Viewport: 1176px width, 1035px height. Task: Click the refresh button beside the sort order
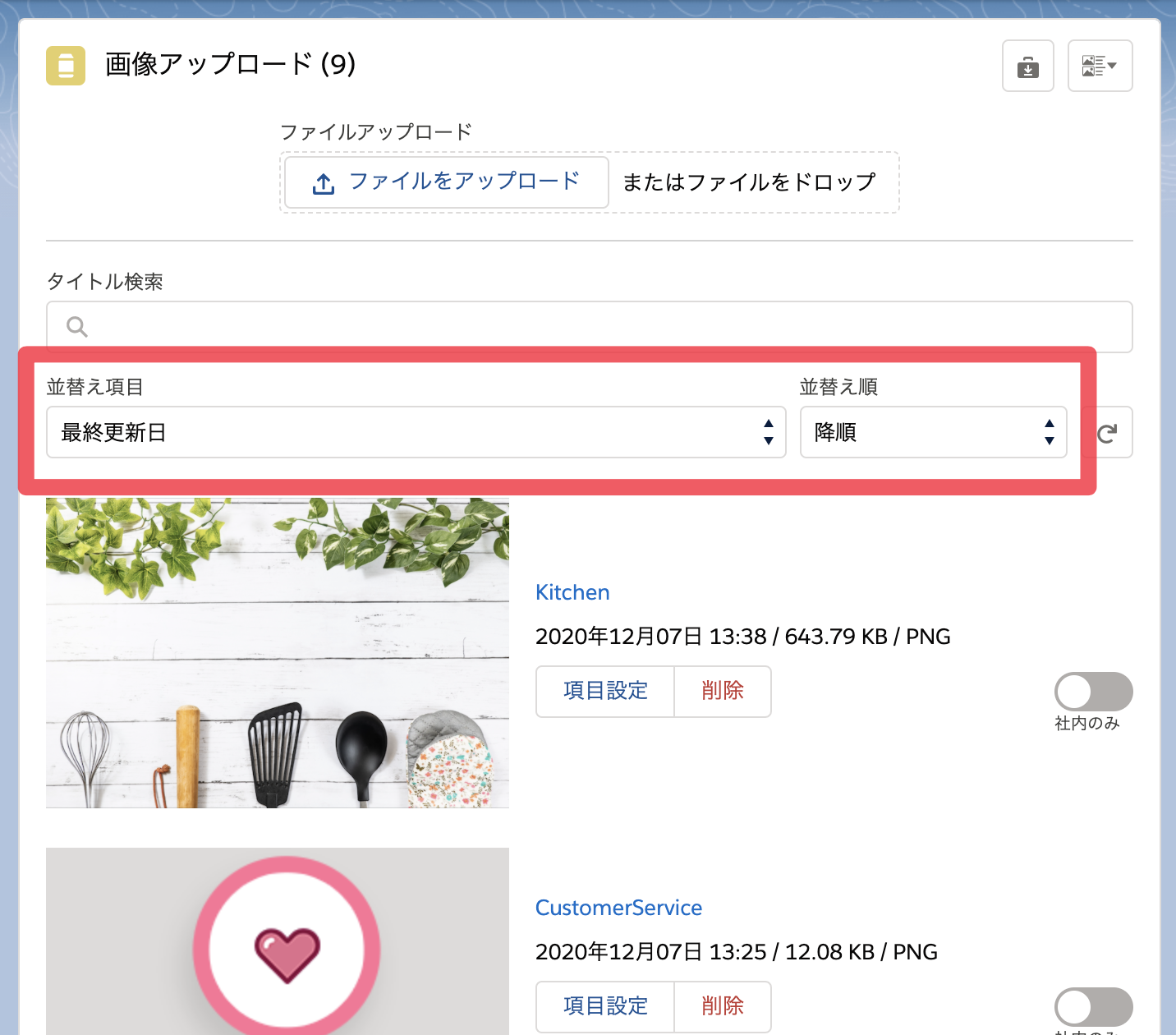coord(1108,432)
